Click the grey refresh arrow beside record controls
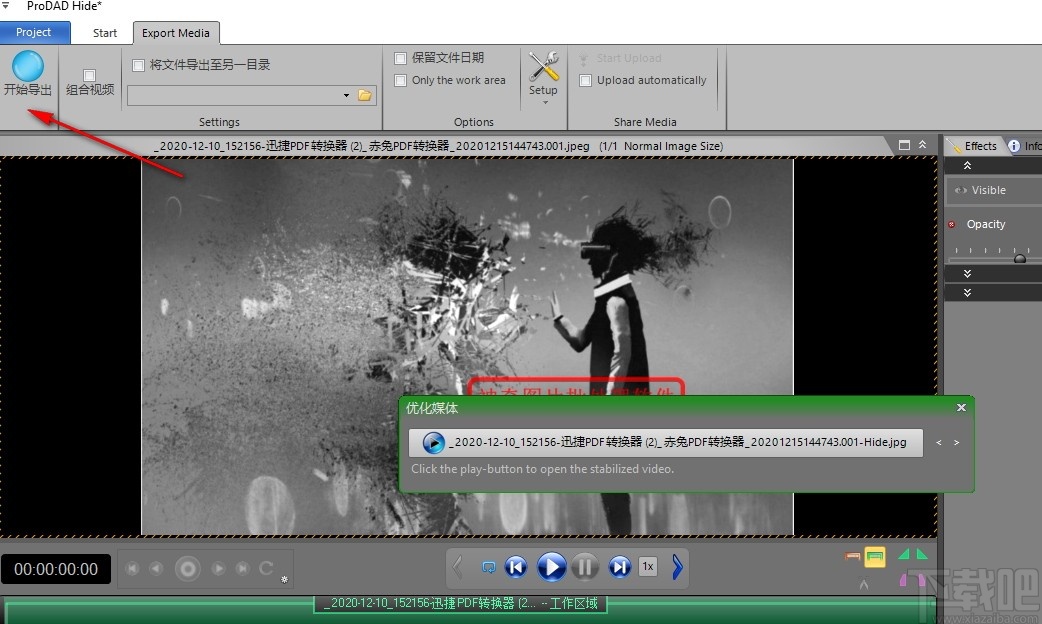Screen dimensions: 1042x624 click(266, 568)
